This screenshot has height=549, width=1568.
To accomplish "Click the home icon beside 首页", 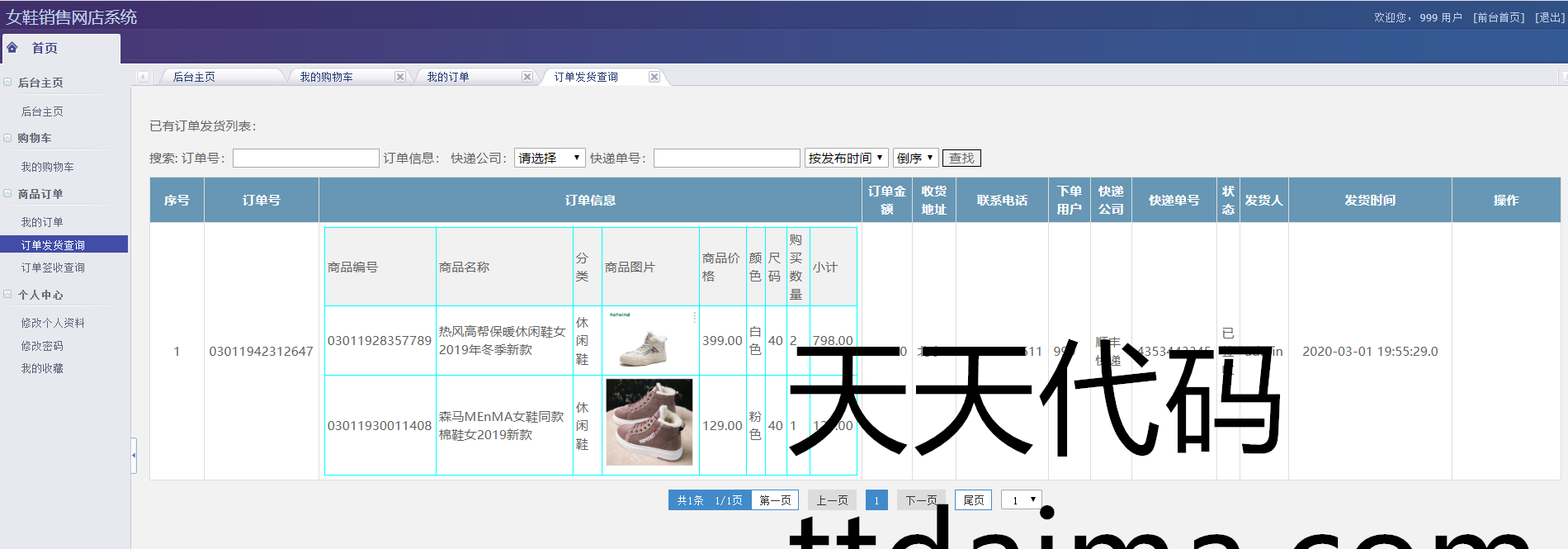I will [12, 48].
